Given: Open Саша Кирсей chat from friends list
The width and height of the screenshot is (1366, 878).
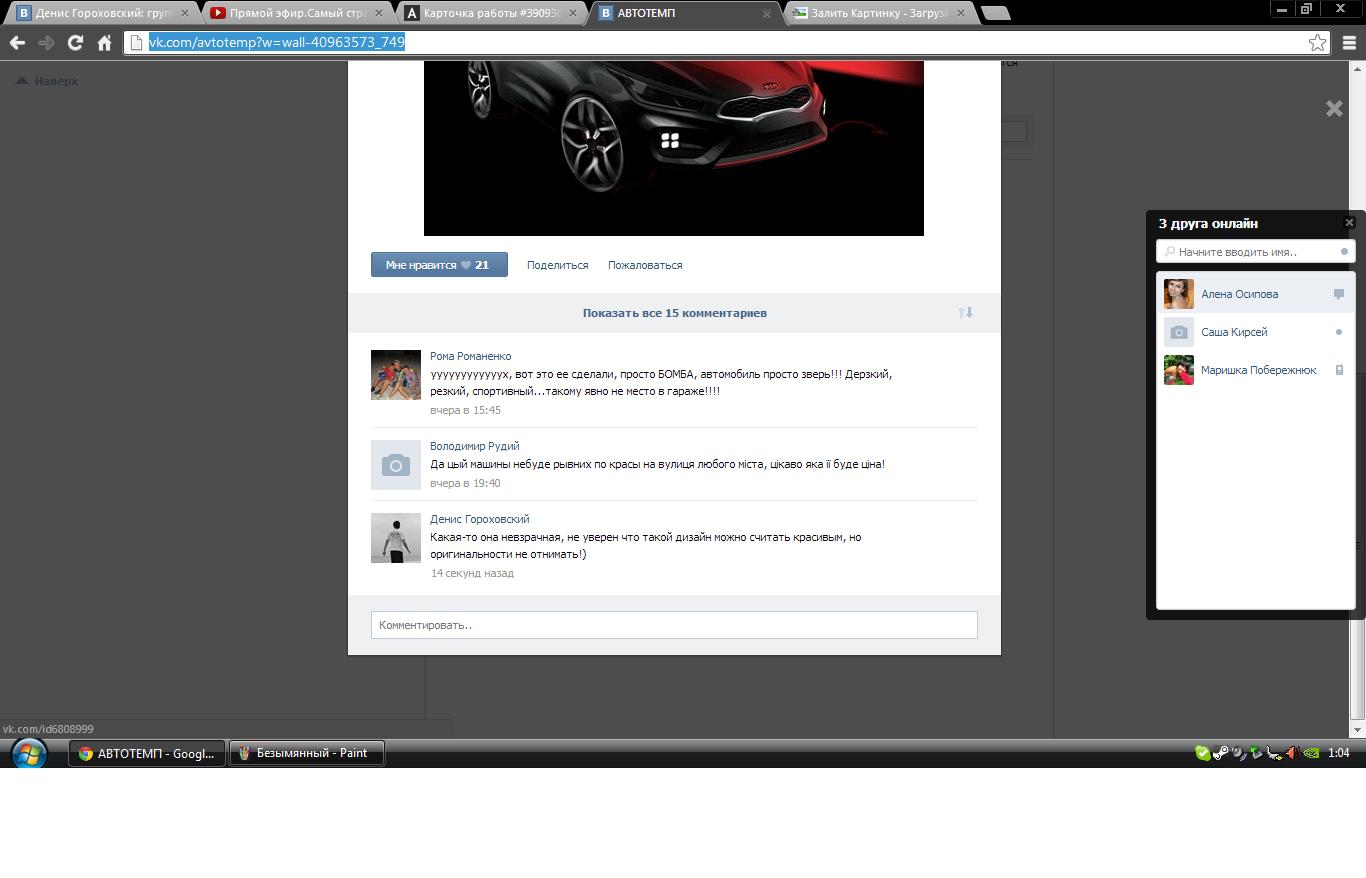Looking at the screenshot, I should (1255, 332).
